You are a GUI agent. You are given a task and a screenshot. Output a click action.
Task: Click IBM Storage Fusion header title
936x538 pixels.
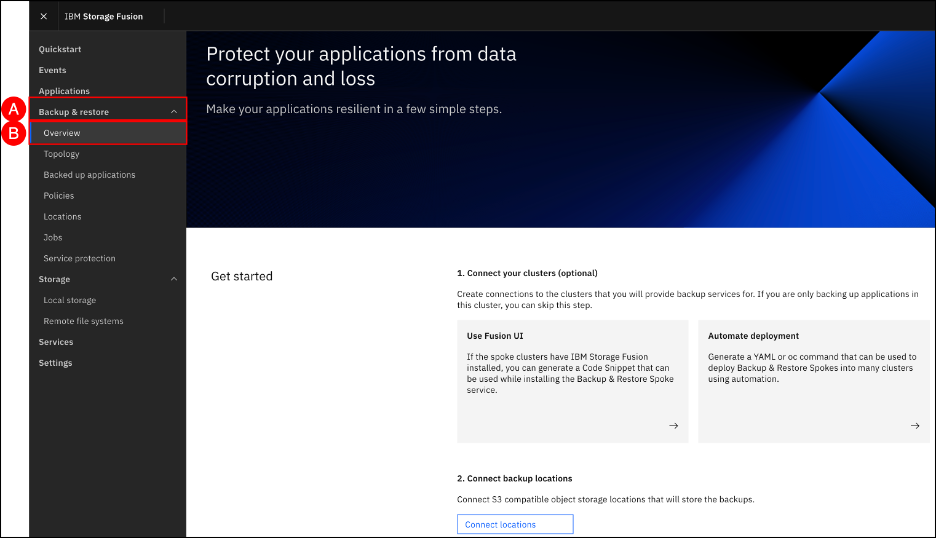(103, 17)
